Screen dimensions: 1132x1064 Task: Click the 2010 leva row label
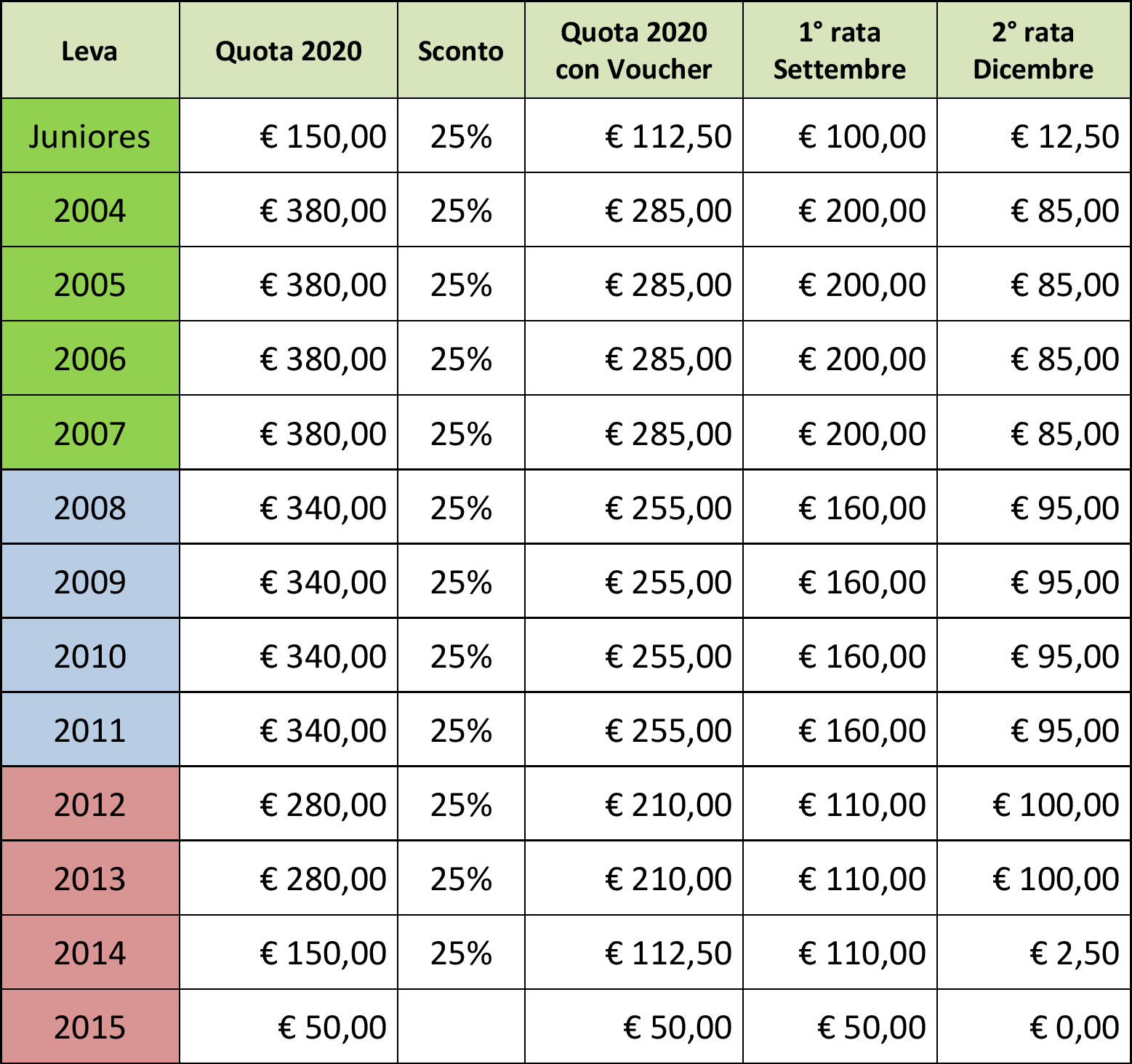point(90,655)
